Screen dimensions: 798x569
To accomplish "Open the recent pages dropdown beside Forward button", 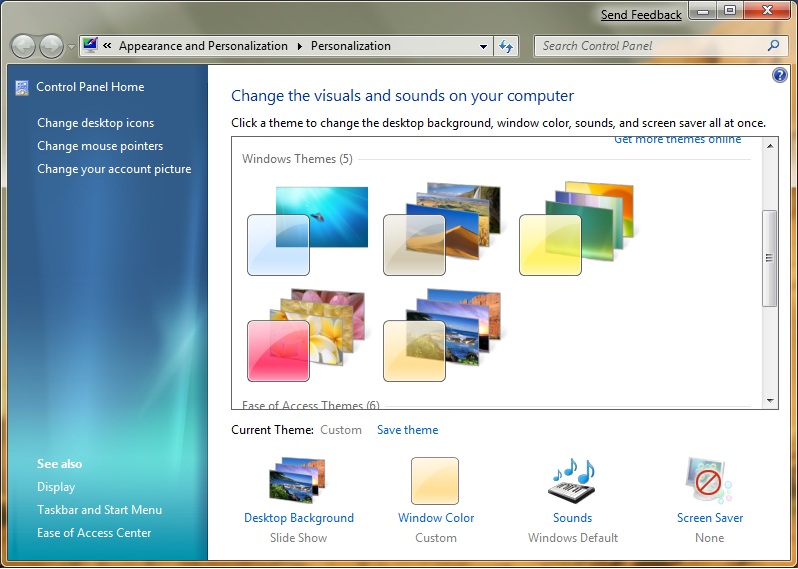I will (x=71, y=47).
